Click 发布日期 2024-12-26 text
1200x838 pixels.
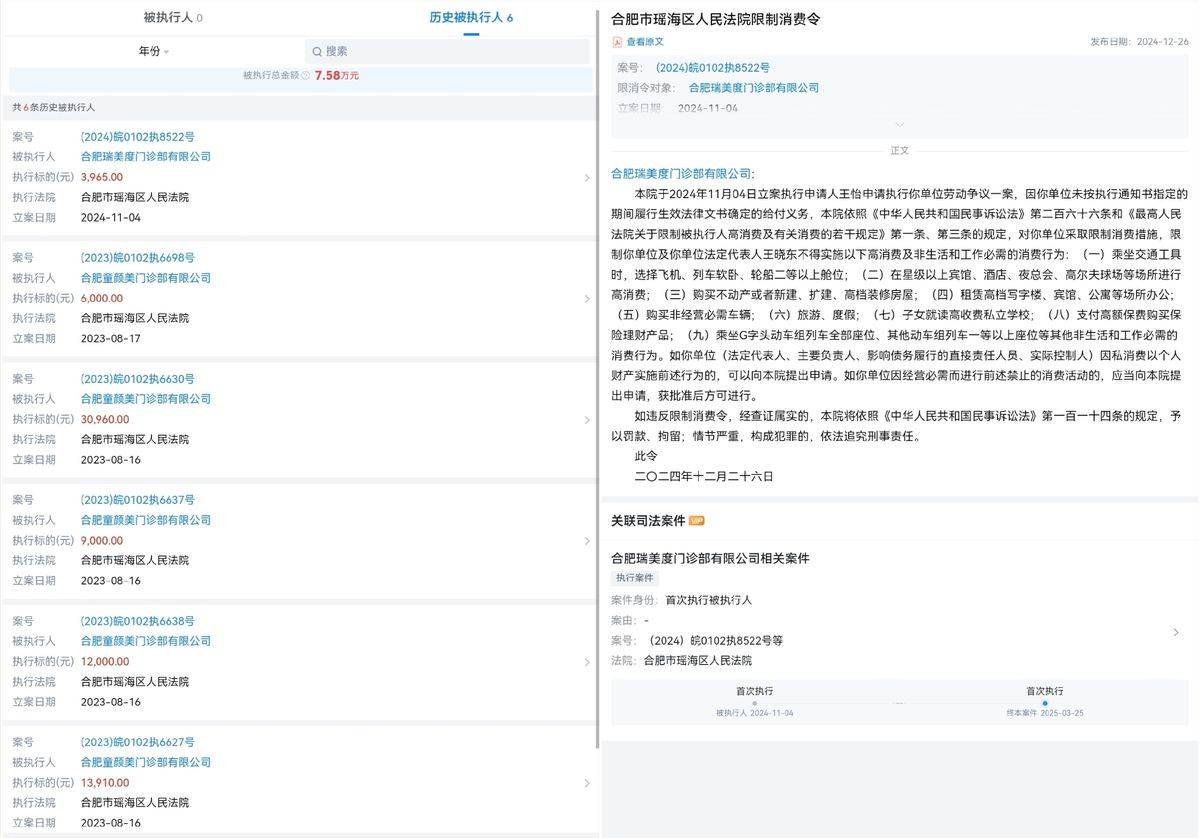[x=1139, y=42]
